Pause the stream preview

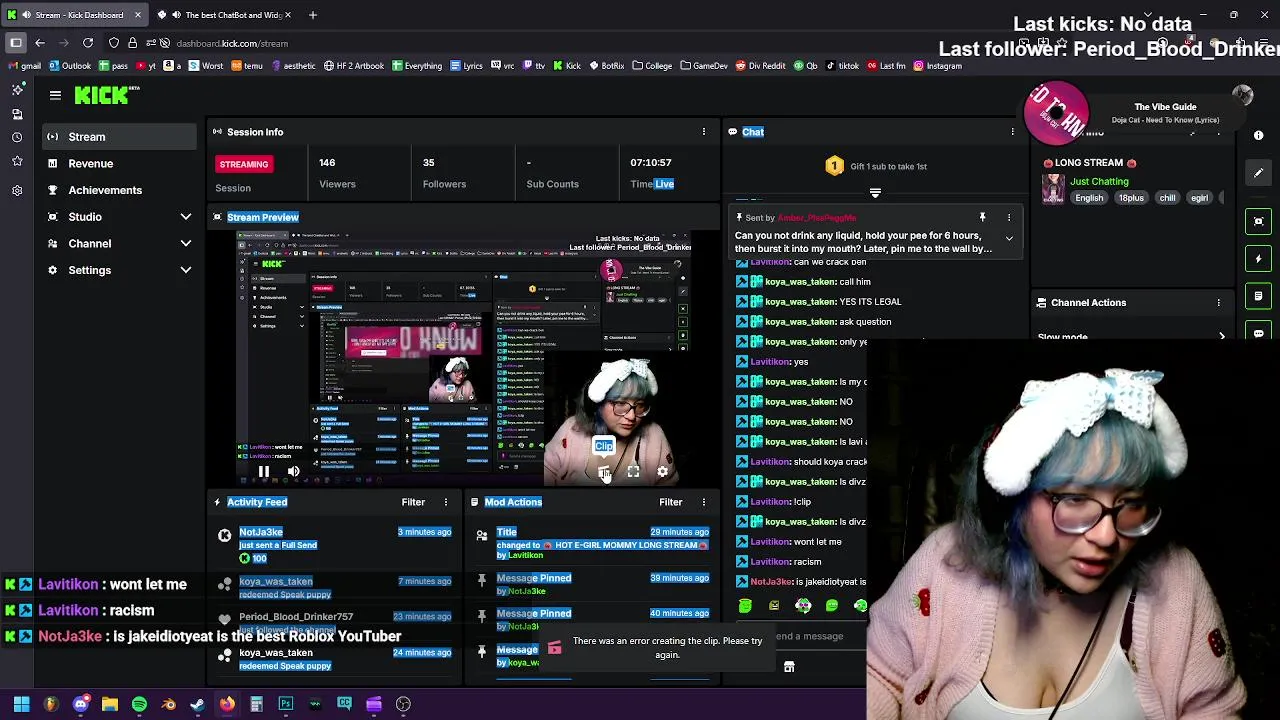pos(263,472)
